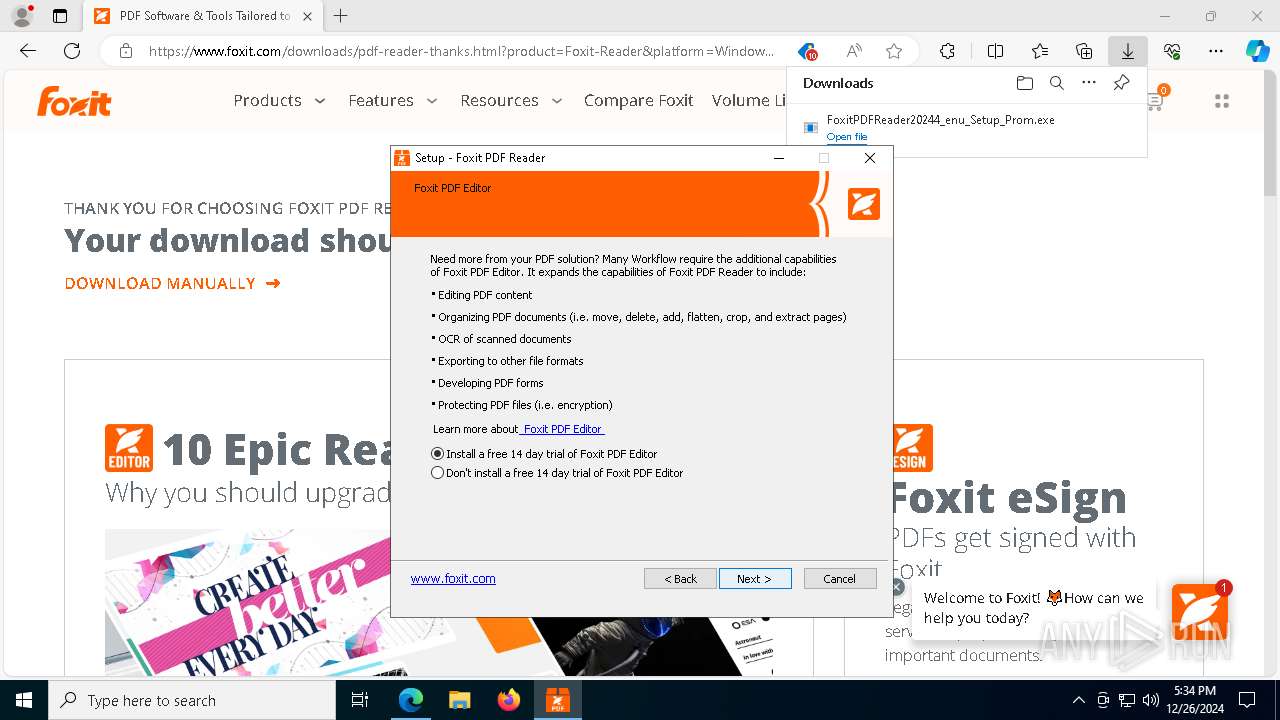Screen dimensions: 1280x720
Task: Refresh the browser page
Action: [72, 51]
